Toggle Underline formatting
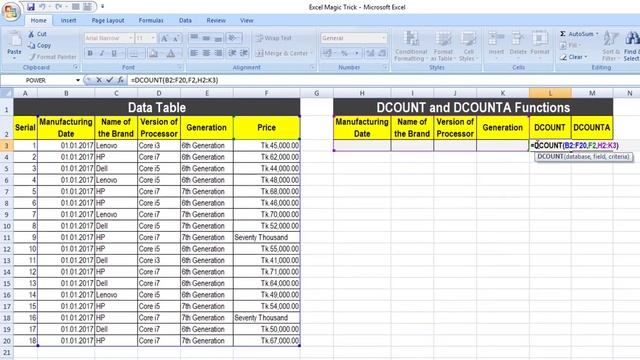Screen dimensions: 640x360 (114, 53)
